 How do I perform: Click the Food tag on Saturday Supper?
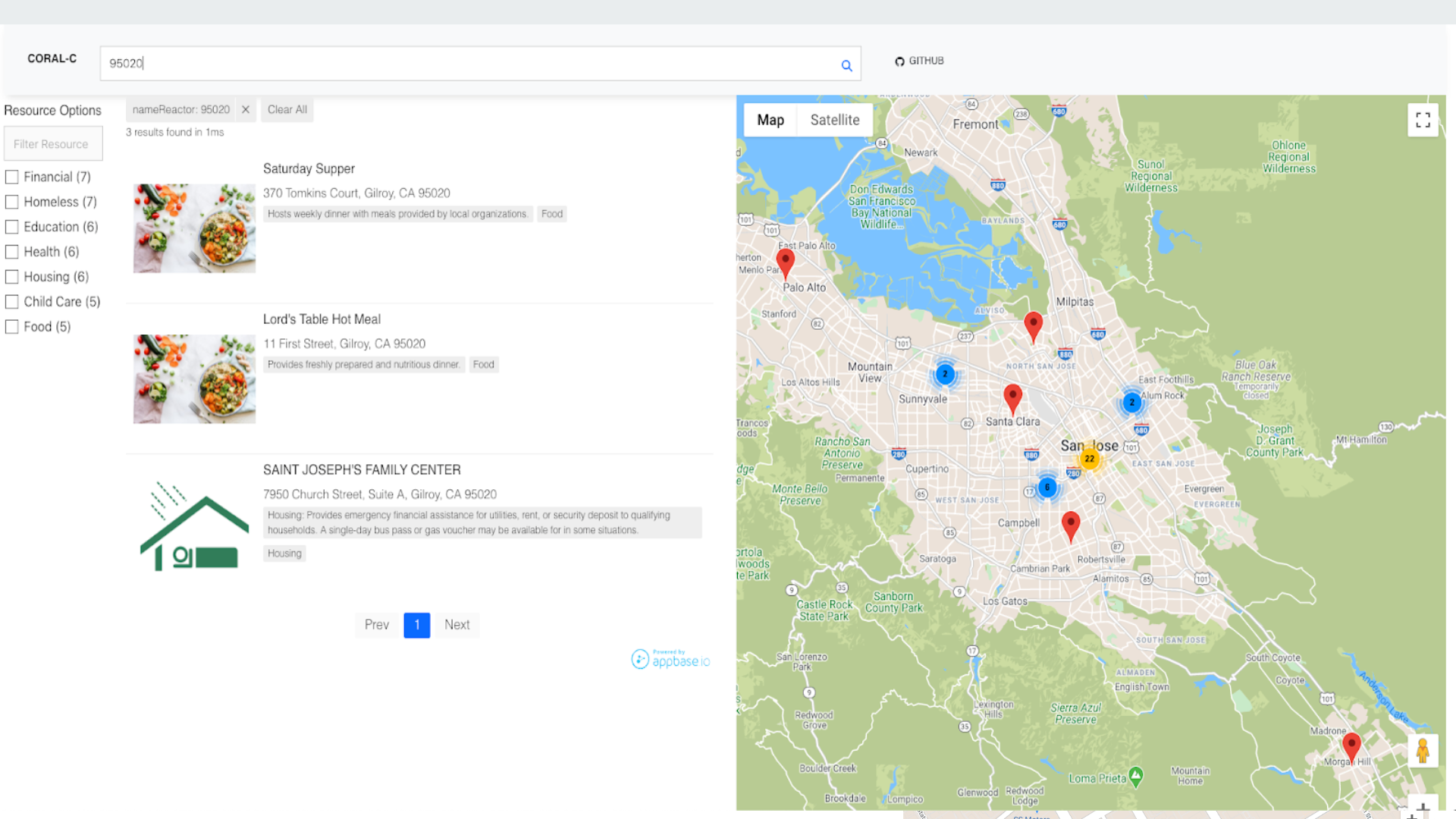click(552, 214)
